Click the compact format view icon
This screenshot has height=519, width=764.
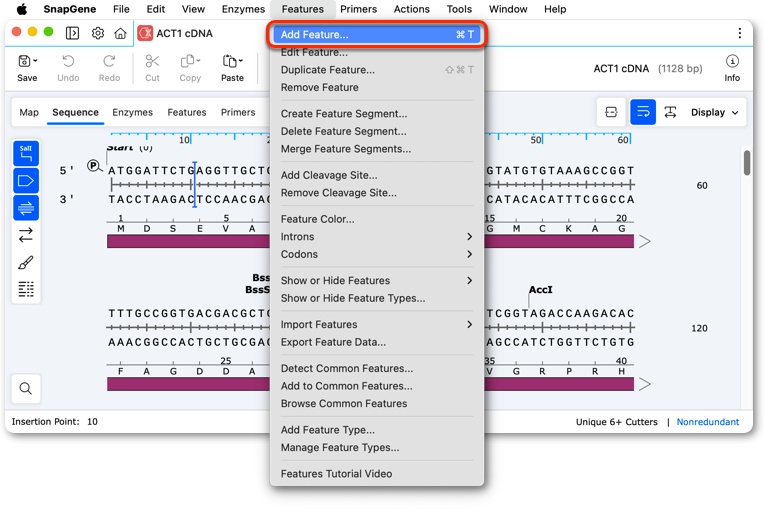[611, 112]
